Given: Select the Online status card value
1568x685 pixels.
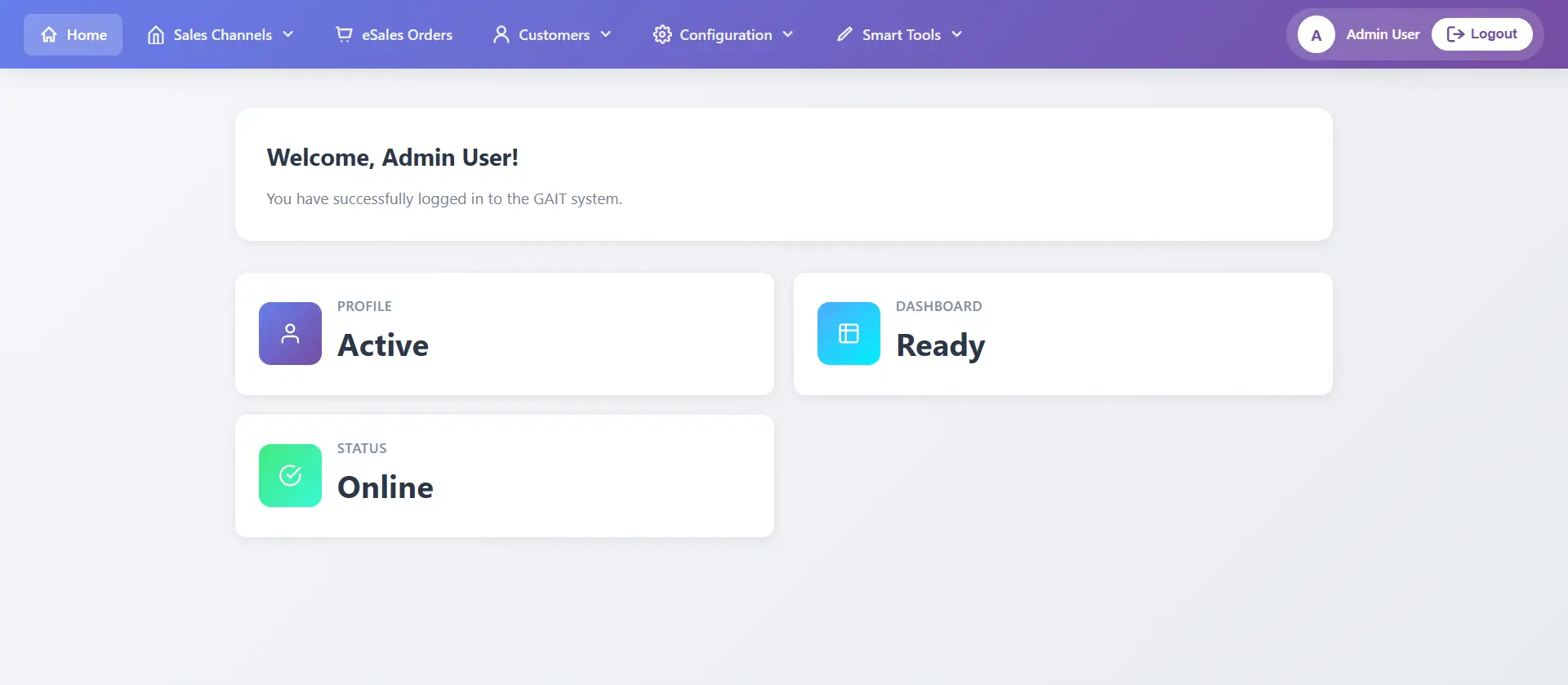Looking at the screenshot, I should point(385,487).
